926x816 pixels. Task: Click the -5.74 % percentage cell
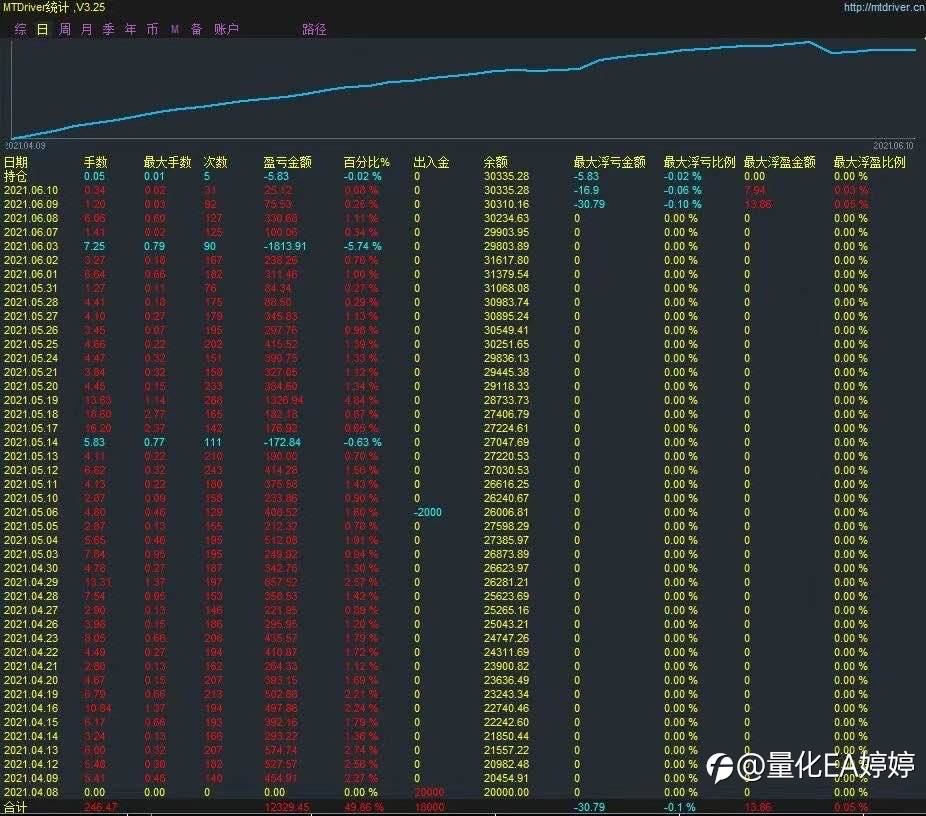pyautogui.click(x=363, y=246)
